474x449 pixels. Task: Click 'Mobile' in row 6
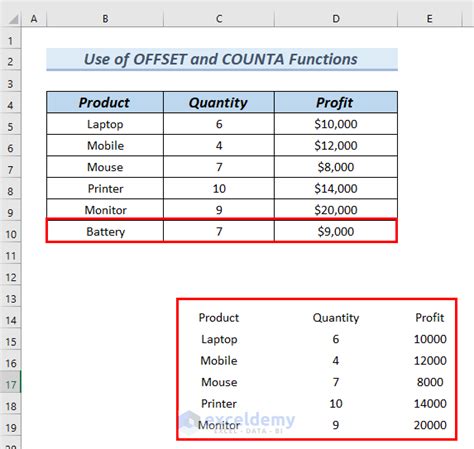105,146
